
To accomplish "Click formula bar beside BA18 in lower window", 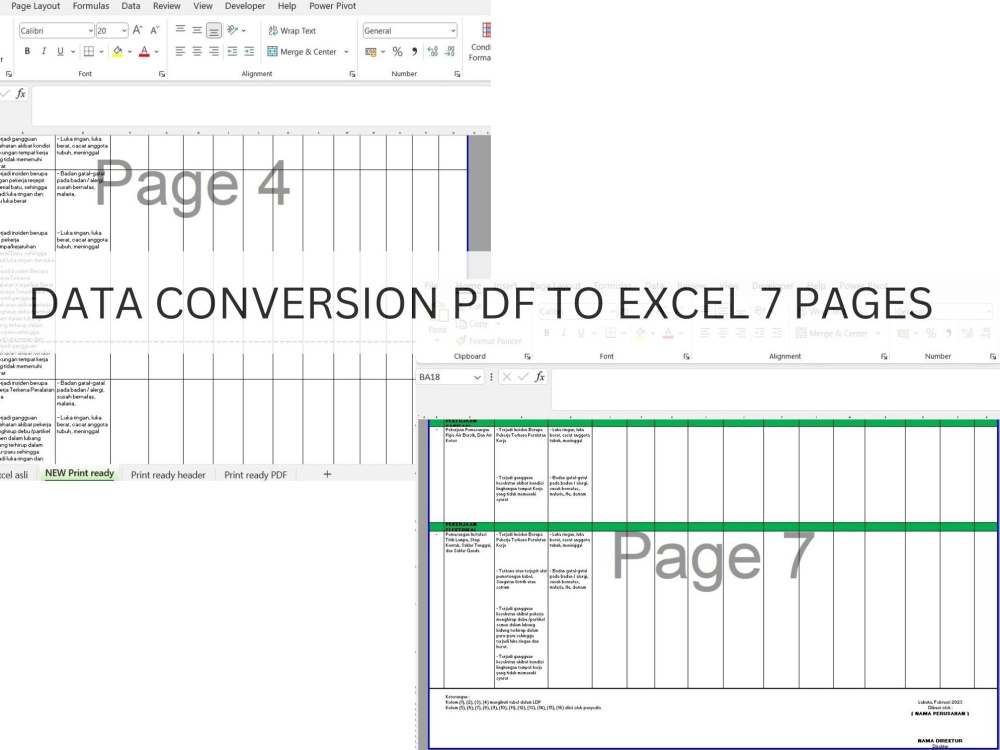I will coord(776,388).
